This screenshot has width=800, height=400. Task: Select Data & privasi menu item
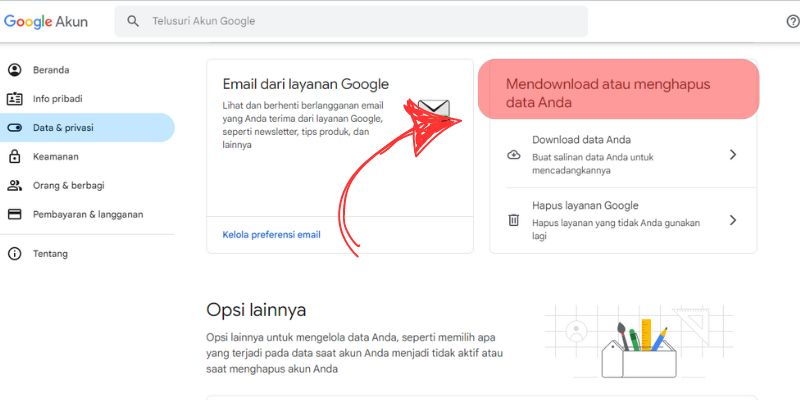(x=87, y=128)
